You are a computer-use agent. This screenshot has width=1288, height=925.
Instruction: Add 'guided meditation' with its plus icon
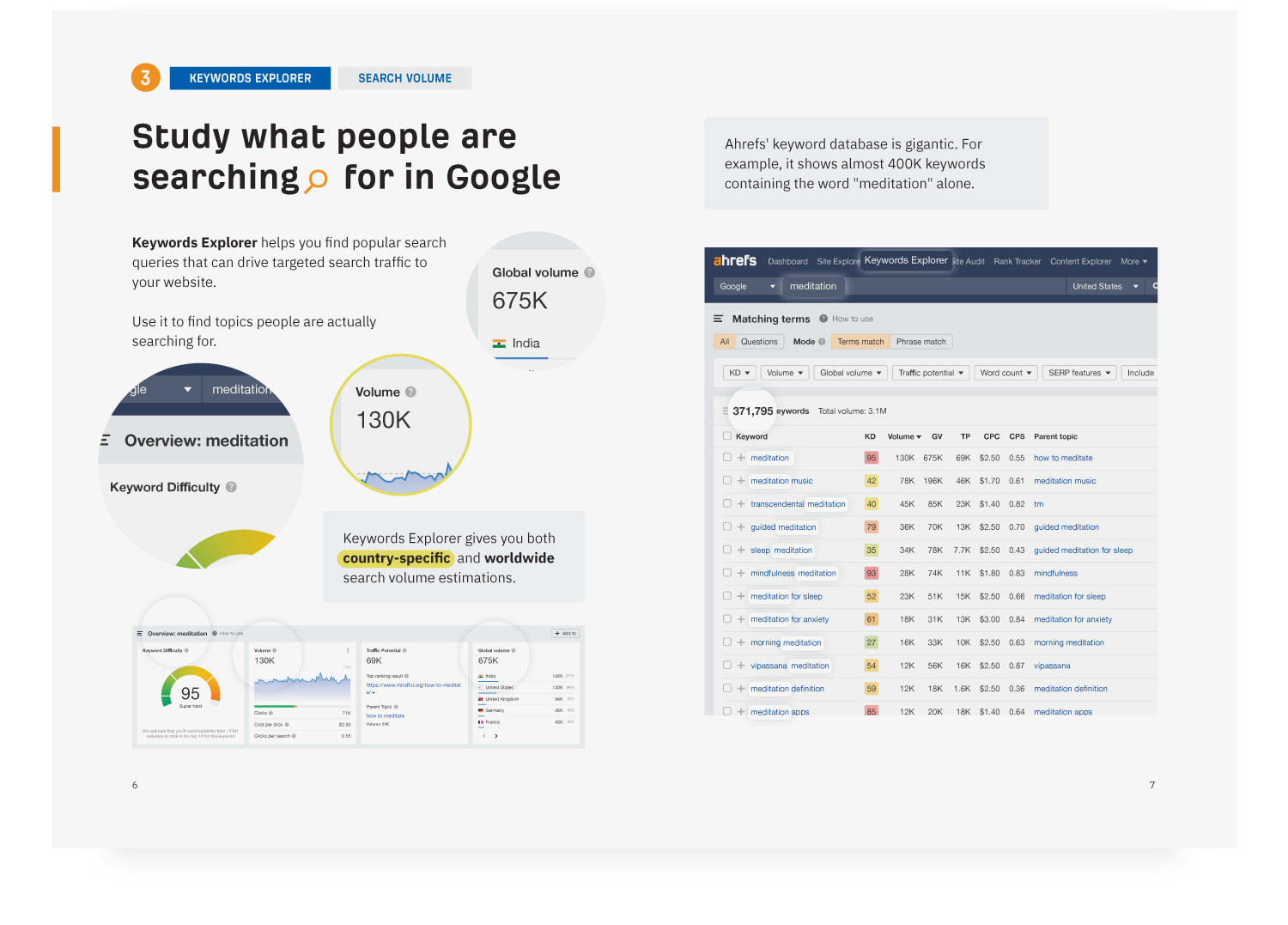tap(741, 527)
